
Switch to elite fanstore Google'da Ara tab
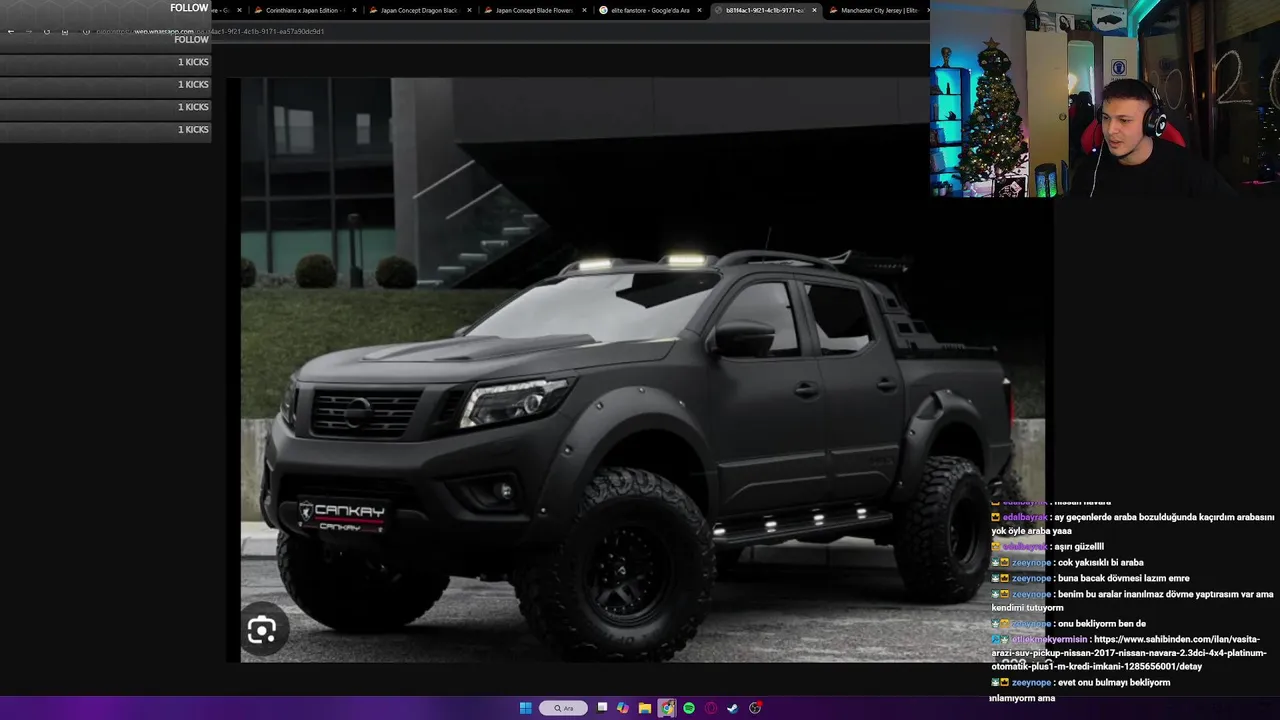pos(649,10)
